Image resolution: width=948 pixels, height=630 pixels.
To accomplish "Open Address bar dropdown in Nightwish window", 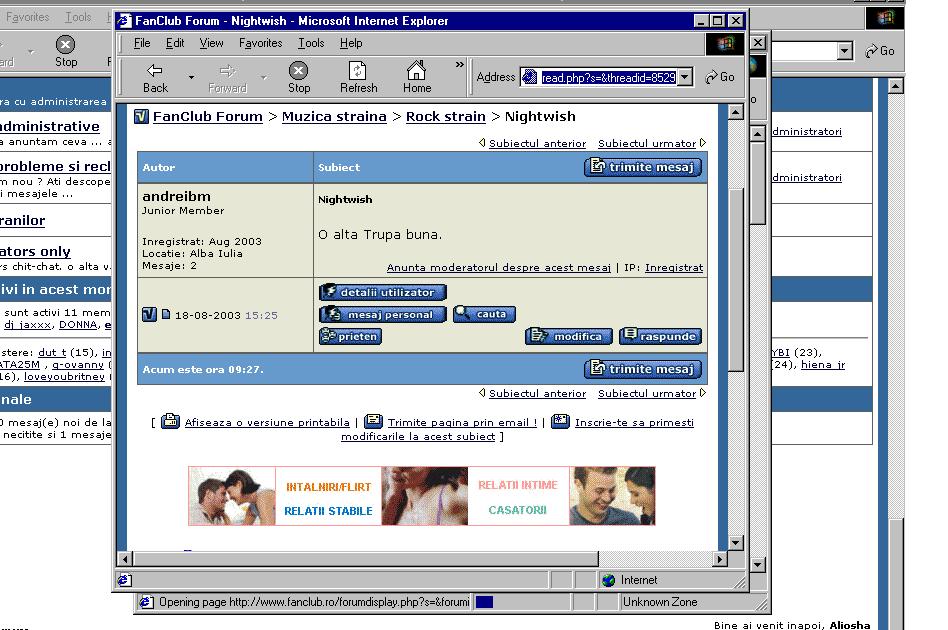I will tap(684, 77).
